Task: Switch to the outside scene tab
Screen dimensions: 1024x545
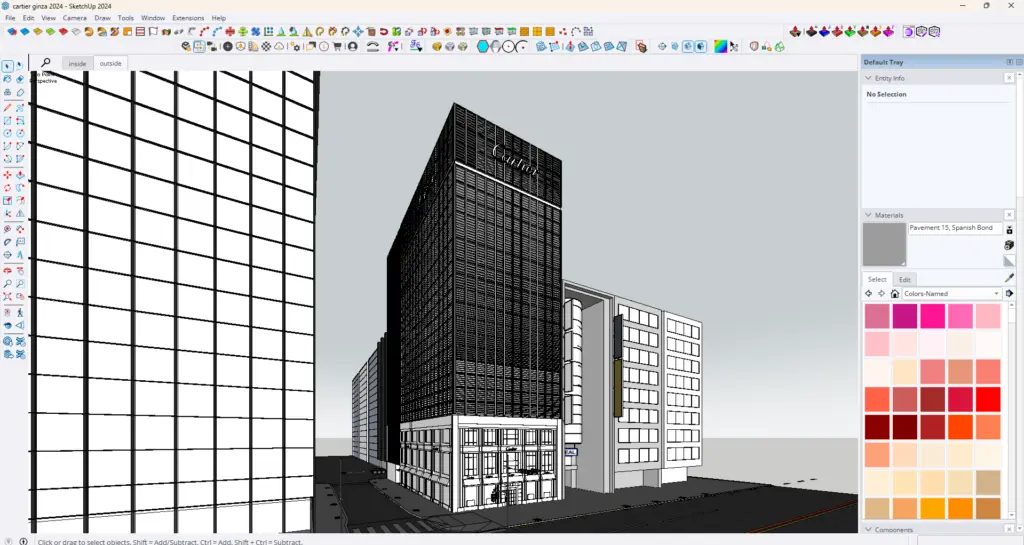Action: point(110,63)
